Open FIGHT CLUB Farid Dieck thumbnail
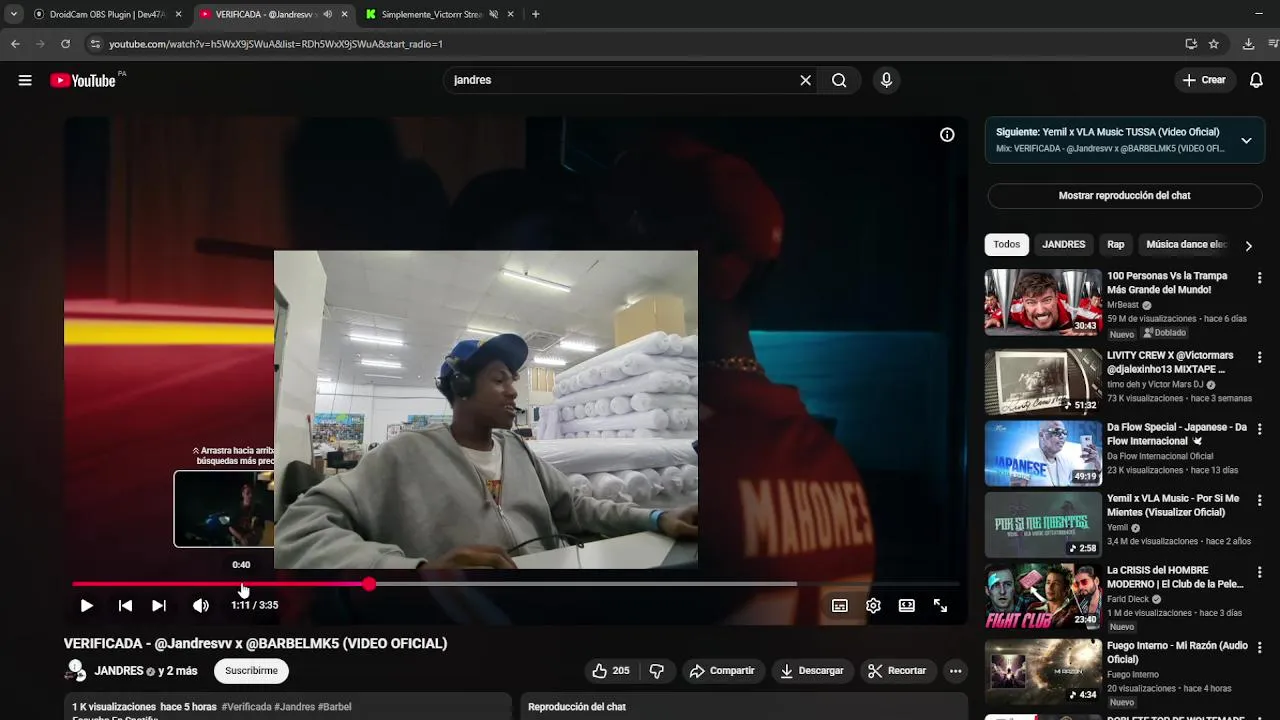Screen dimensions: 1280x720 1043,596
